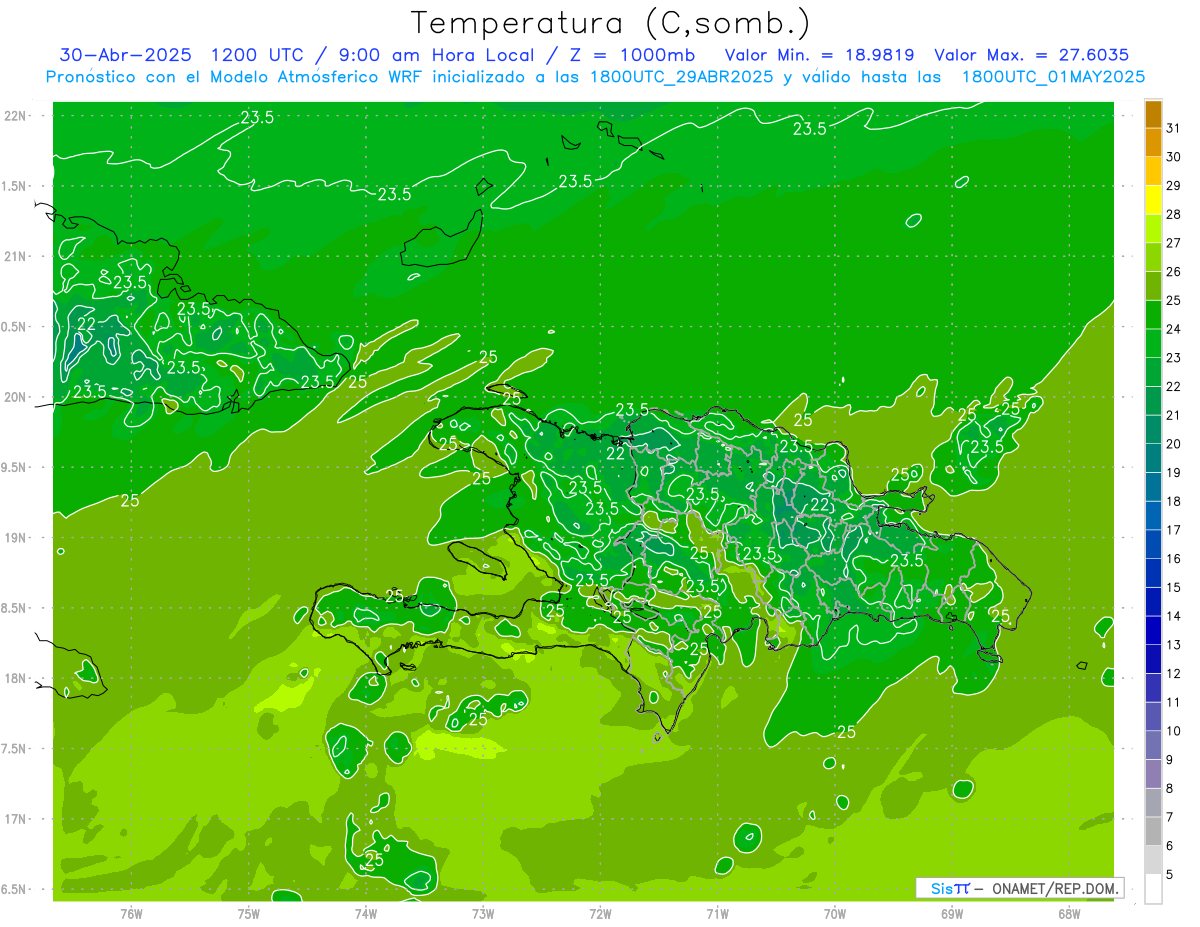Viewport: 1200px width, 927px height.
Task: Click the "22N" latitude axis label
Action: tap(14, 116)
